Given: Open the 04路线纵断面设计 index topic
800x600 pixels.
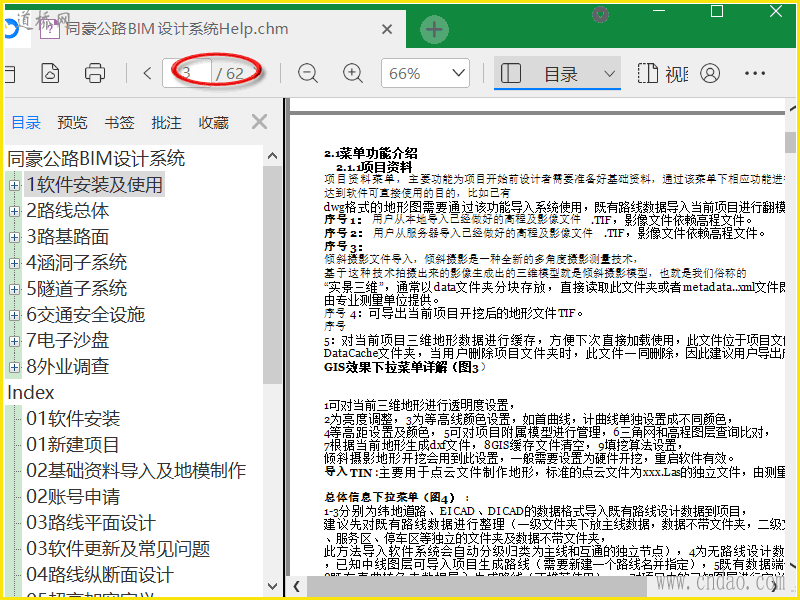Looking at the screenshot, I should pyautogui.click(x=100, y=575).
